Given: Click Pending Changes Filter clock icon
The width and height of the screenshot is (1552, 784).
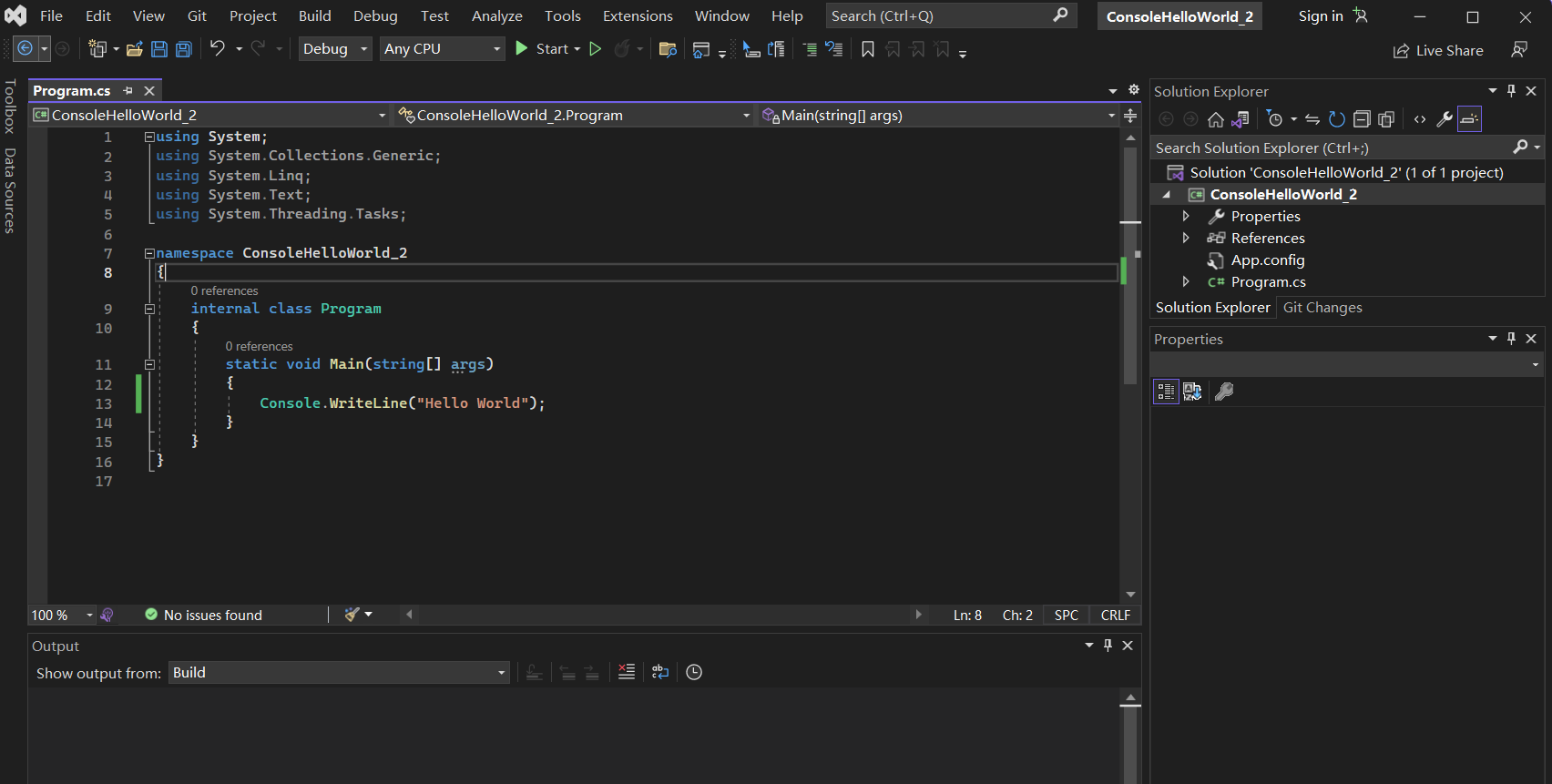Looking at the screenshot, I should (x=1275, y=119).
